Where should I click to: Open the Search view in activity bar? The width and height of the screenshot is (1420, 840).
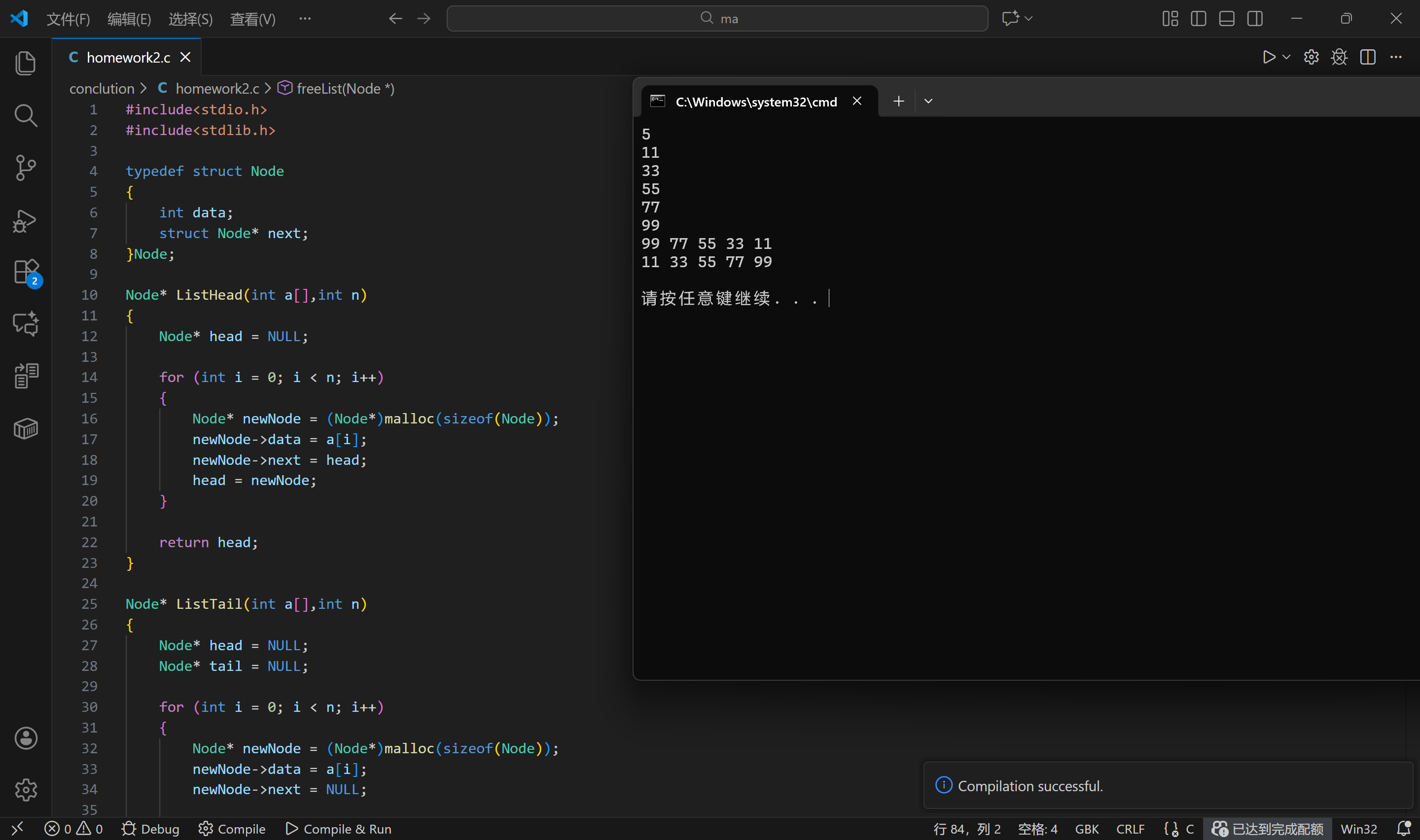point(26,115)
